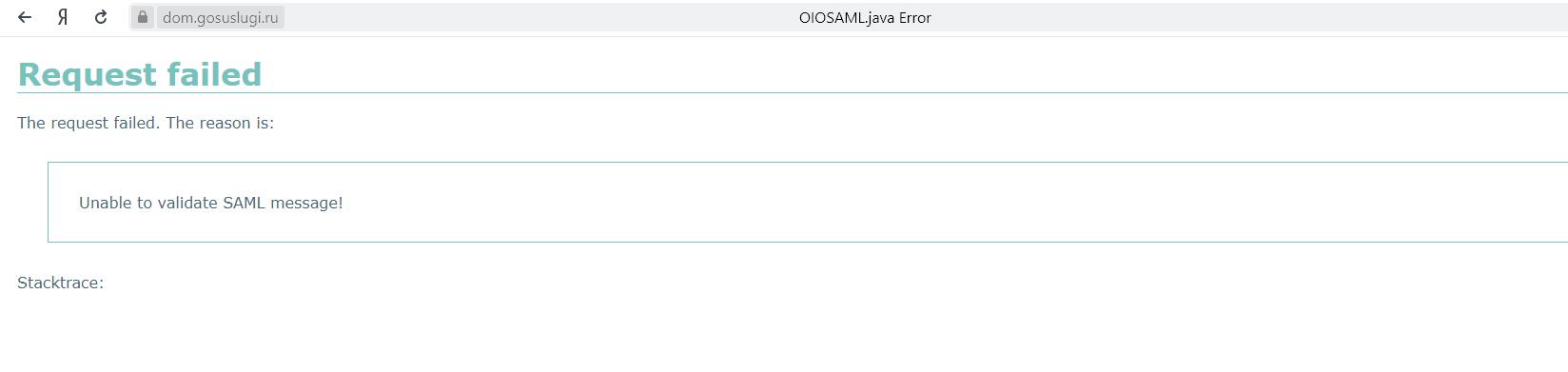This screenshot has width=1568, height=372.
Task: Select the dom.gosuslugi.ru domain in address bar
Action: coord(221,17)
